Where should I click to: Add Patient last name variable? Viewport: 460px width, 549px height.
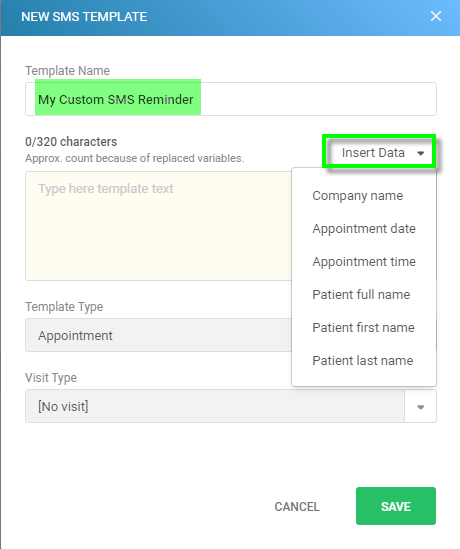[363, 361]
